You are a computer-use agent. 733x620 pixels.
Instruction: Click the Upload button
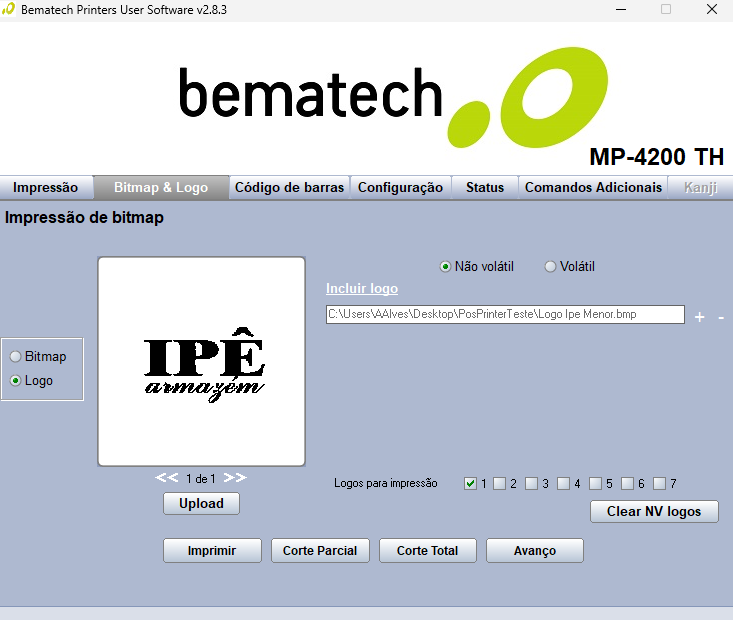click(201, 504)
